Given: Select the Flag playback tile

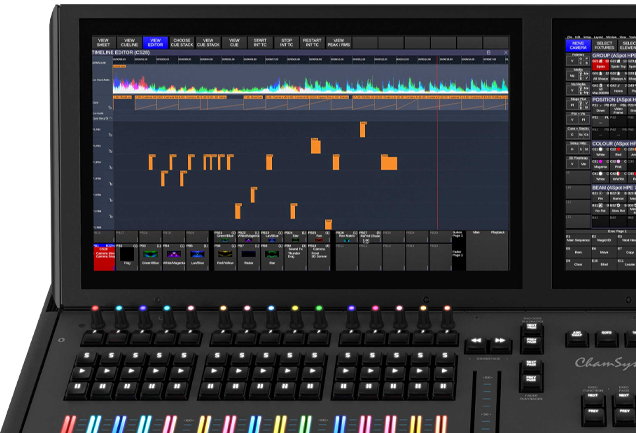Looking at the screenshot, I should 128,258.
